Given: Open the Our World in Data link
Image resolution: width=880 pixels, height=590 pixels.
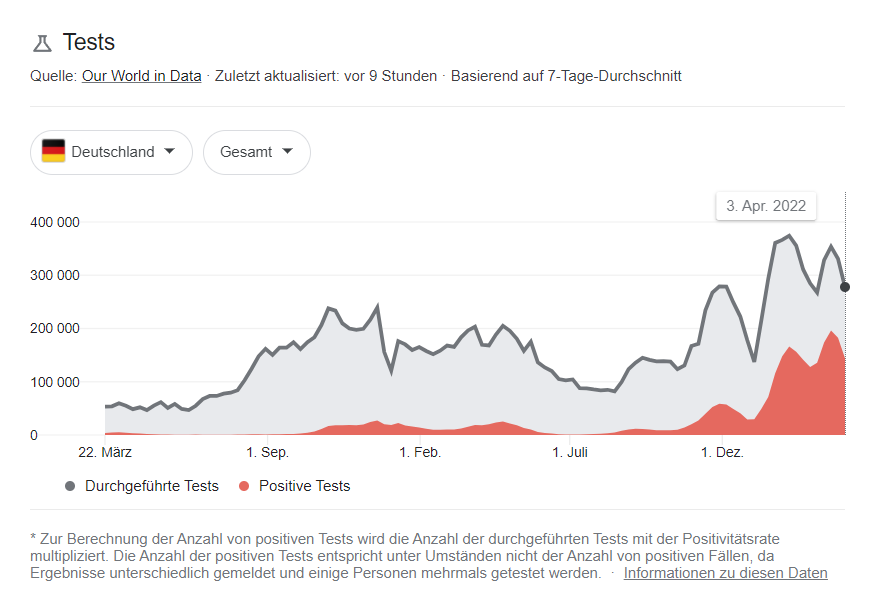Looking at the screenshot, I should 141,76.
